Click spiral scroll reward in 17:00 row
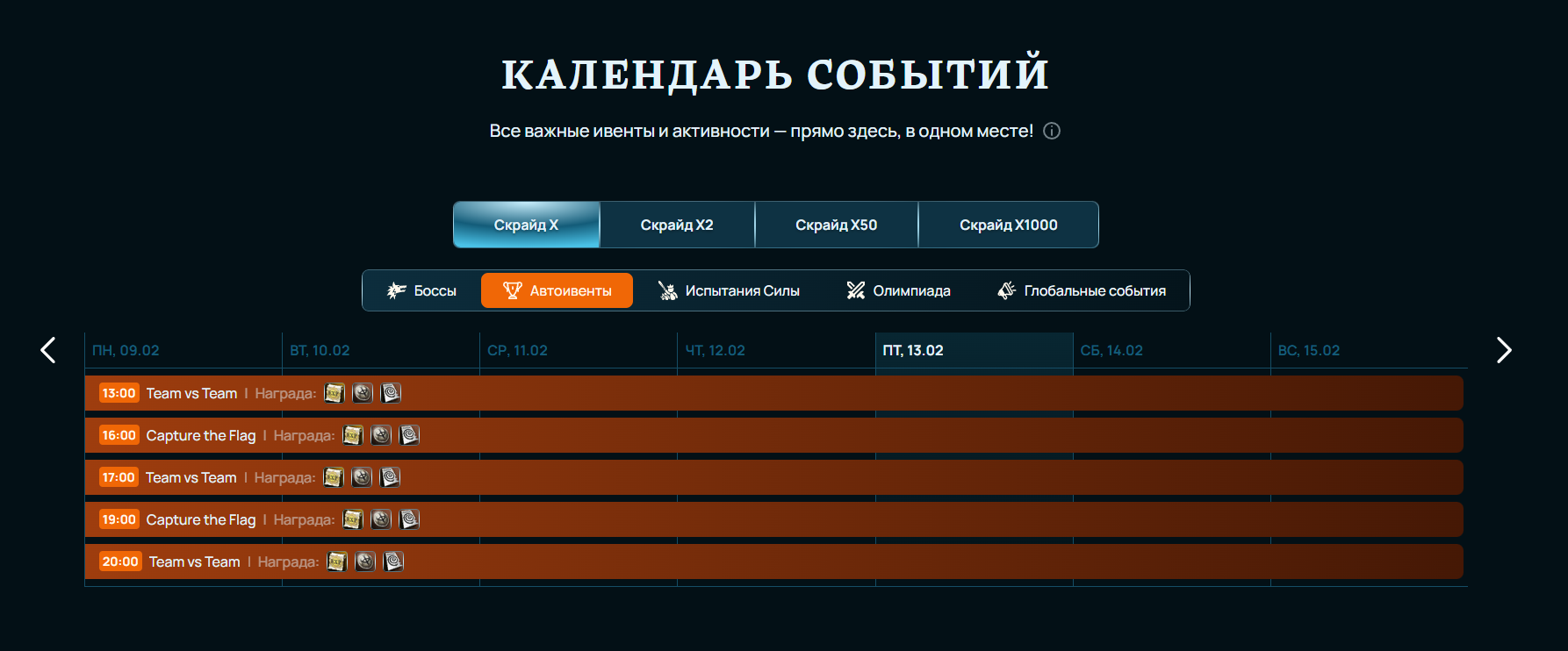 (390, 477)
